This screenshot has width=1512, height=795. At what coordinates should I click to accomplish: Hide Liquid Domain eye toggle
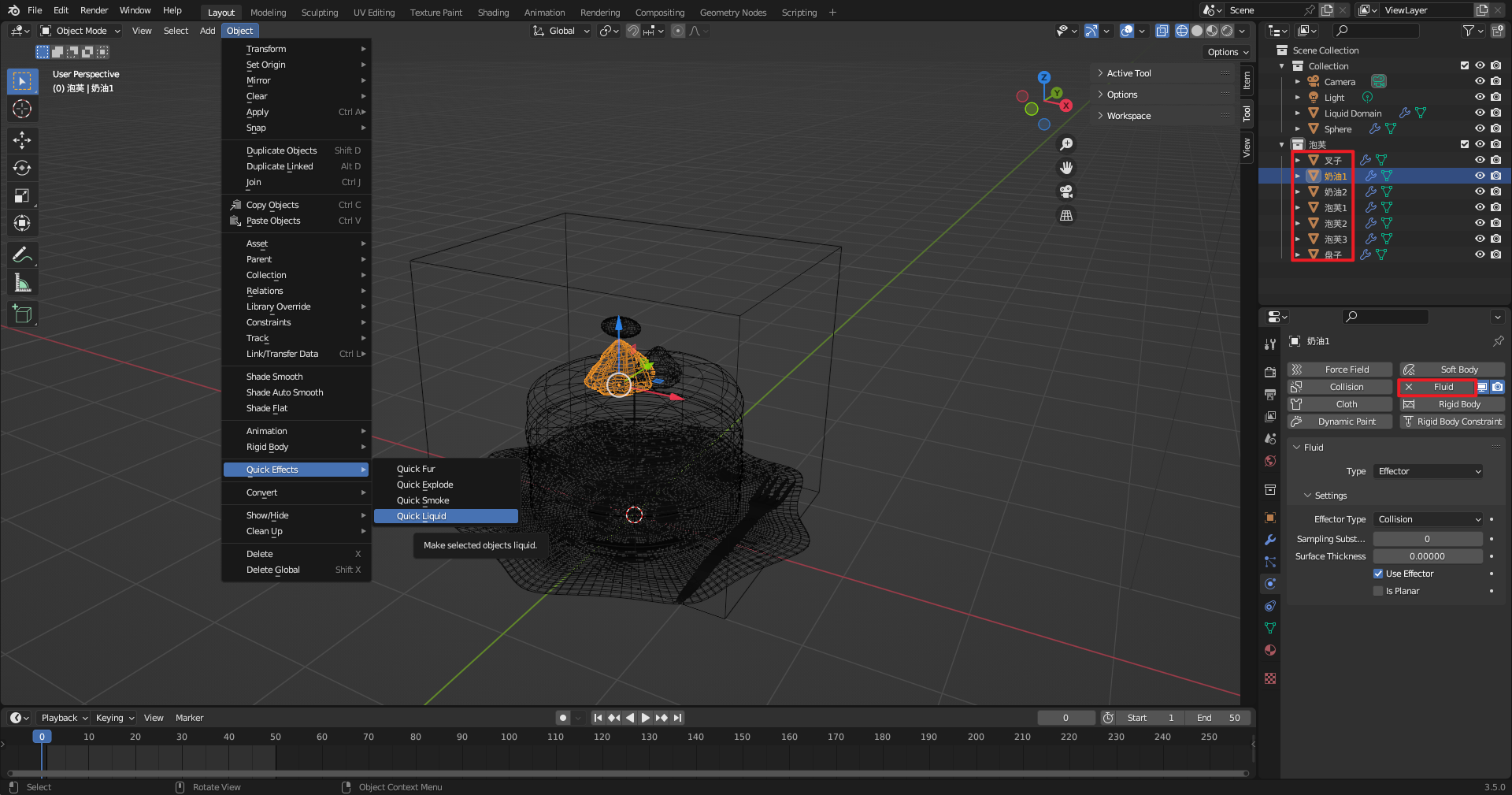point(1480,113)
